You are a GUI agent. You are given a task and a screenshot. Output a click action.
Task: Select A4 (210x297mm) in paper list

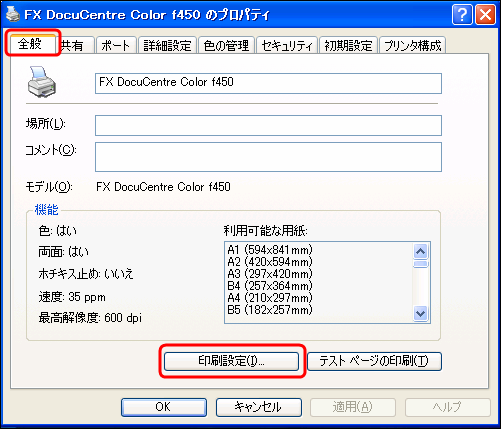(270, 298)
